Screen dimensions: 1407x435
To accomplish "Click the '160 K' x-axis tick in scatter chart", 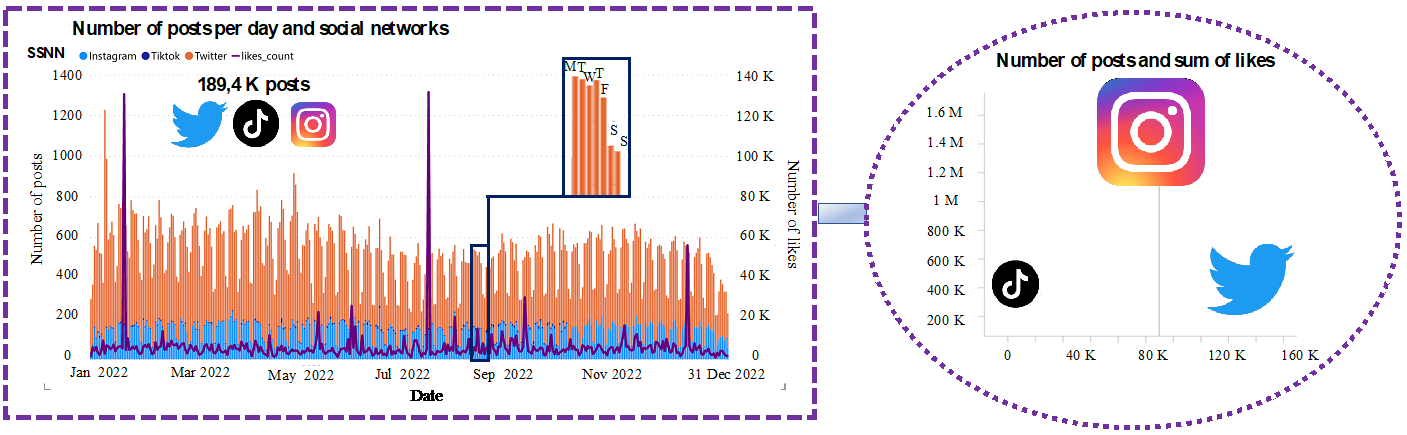I will click(1299, 356).
